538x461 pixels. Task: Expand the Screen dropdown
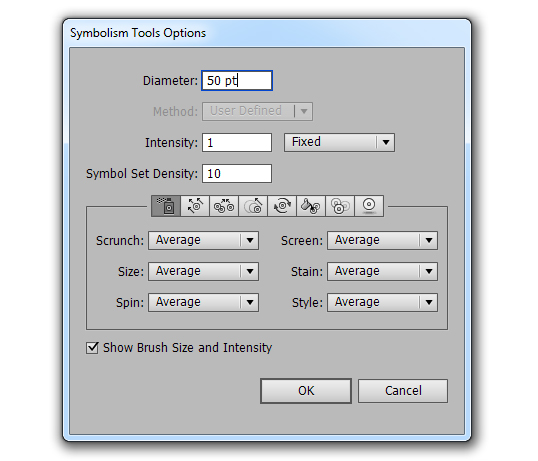click(x=382, y=240)
